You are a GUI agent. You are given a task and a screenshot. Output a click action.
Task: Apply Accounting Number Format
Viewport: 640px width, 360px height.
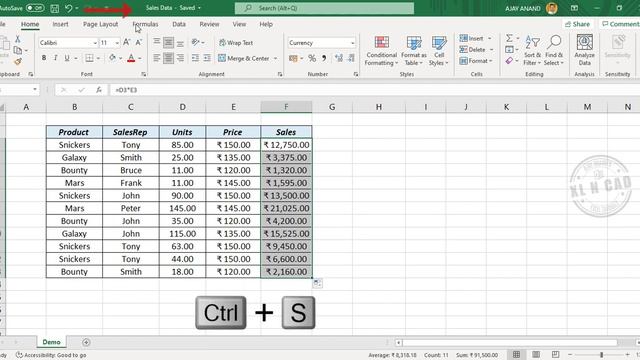[x=293, y=58]
